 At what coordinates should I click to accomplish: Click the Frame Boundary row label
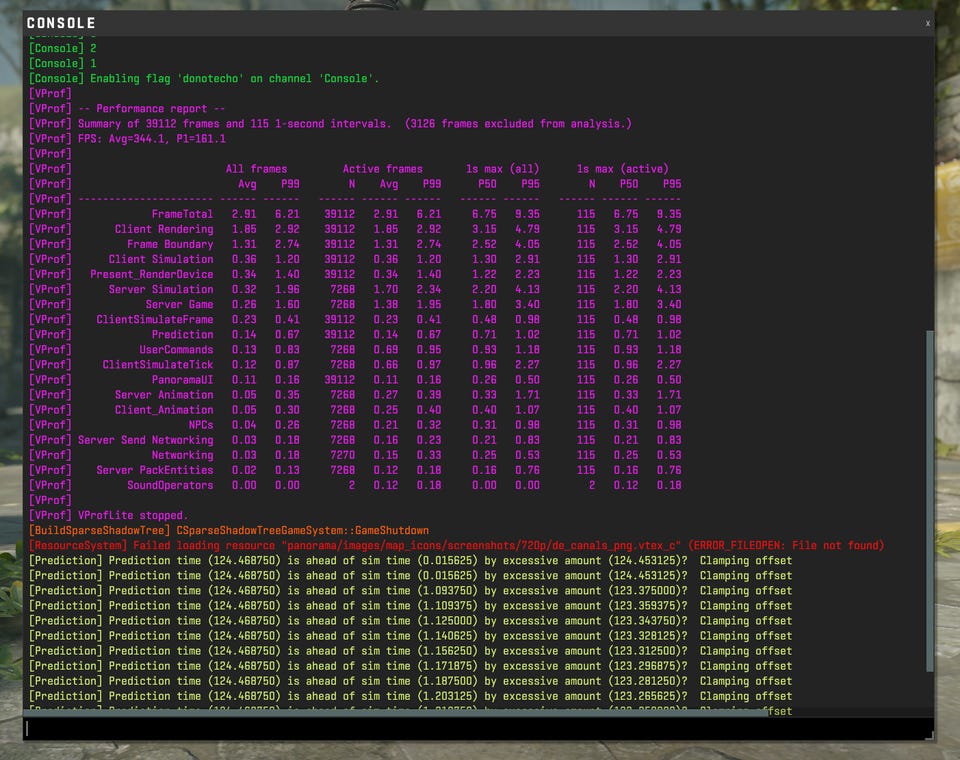pos(170,244)
